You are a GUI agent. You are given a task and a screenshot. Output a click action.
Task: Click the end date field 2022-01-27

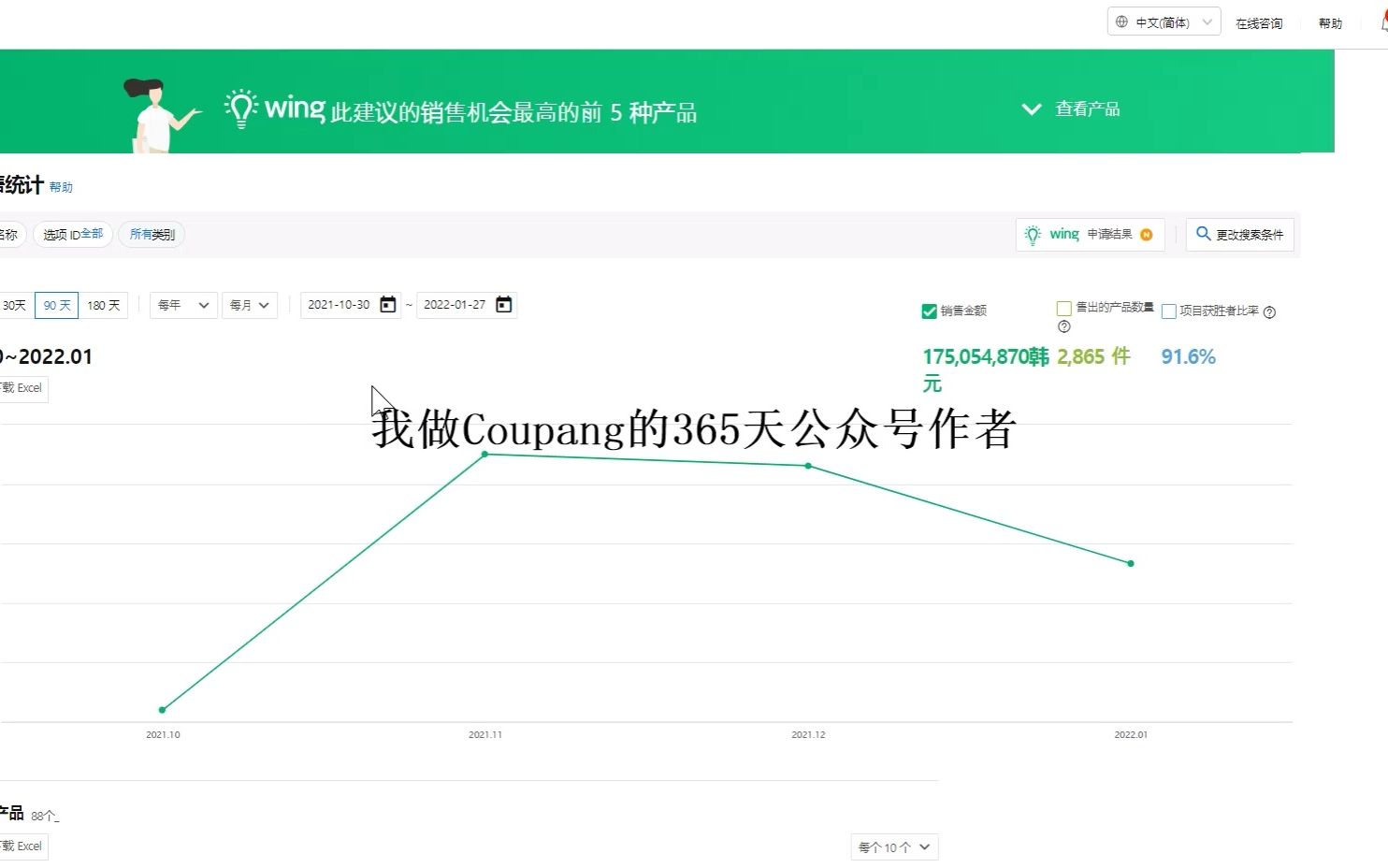tap(455, 305)
